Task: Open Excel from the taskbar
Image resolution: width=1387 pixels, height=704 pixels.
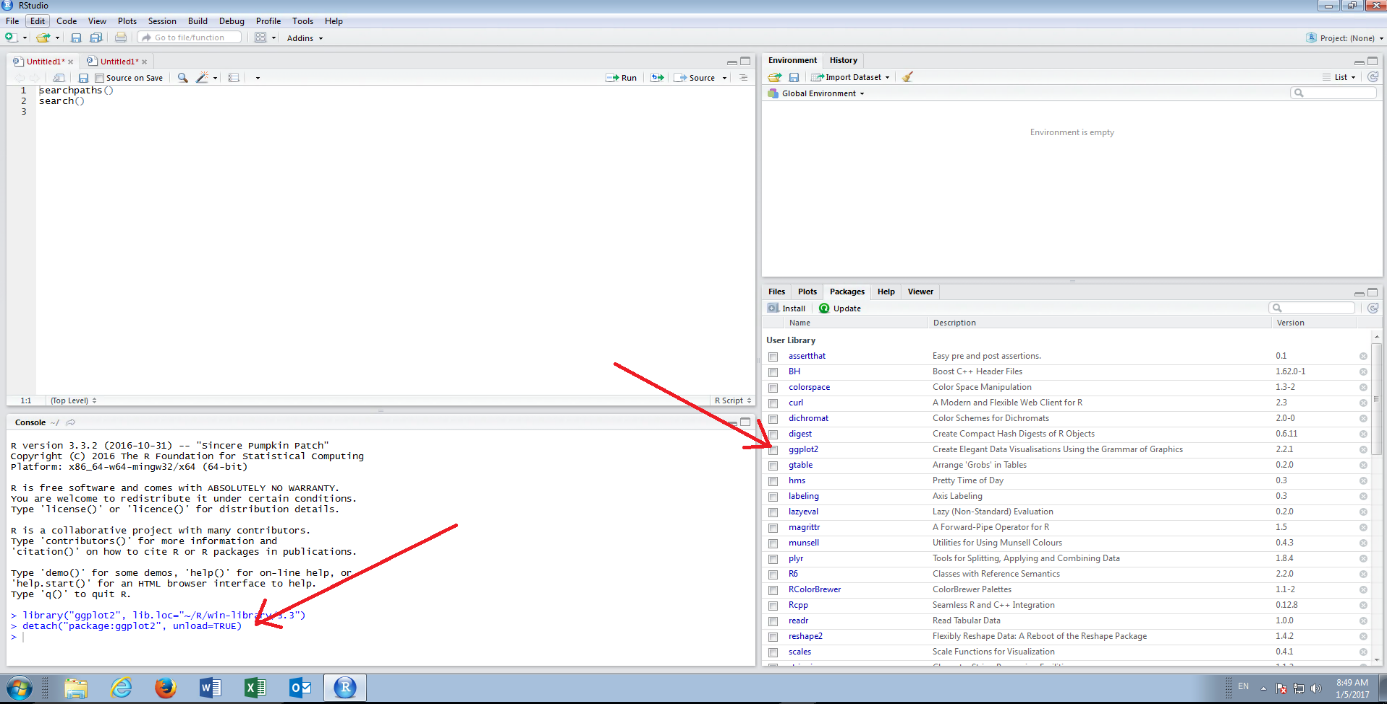Action: pyautogui.click(x=255, y=688)
